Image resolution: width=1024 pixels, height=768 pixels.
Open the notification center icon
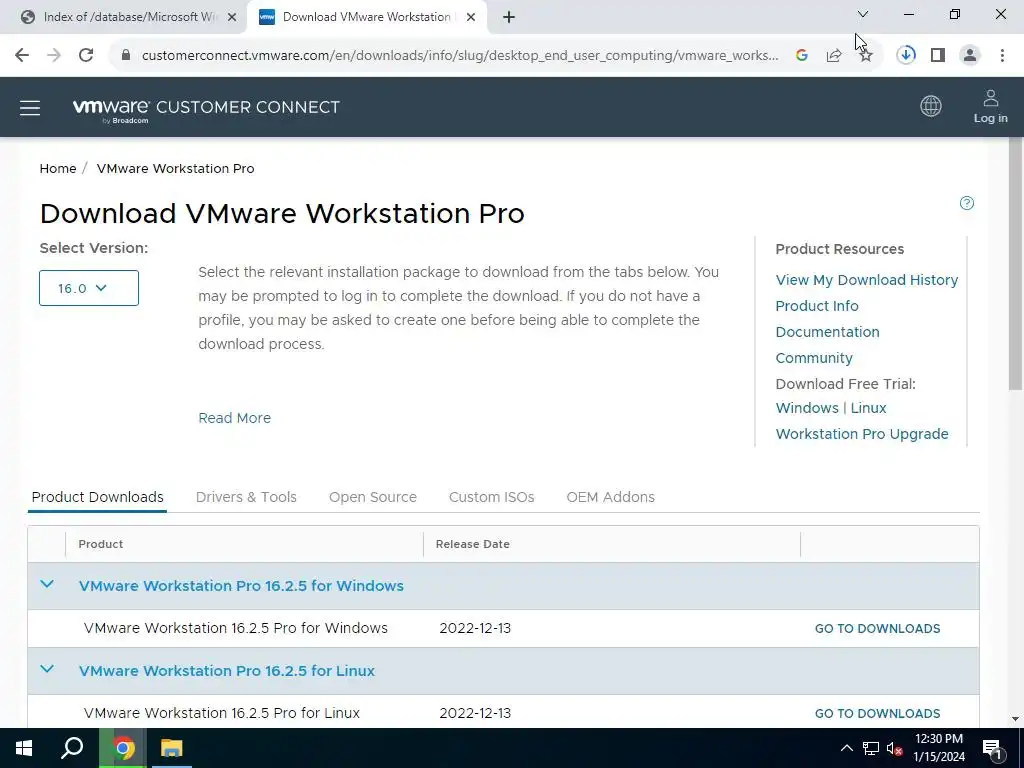pos(993,748)
